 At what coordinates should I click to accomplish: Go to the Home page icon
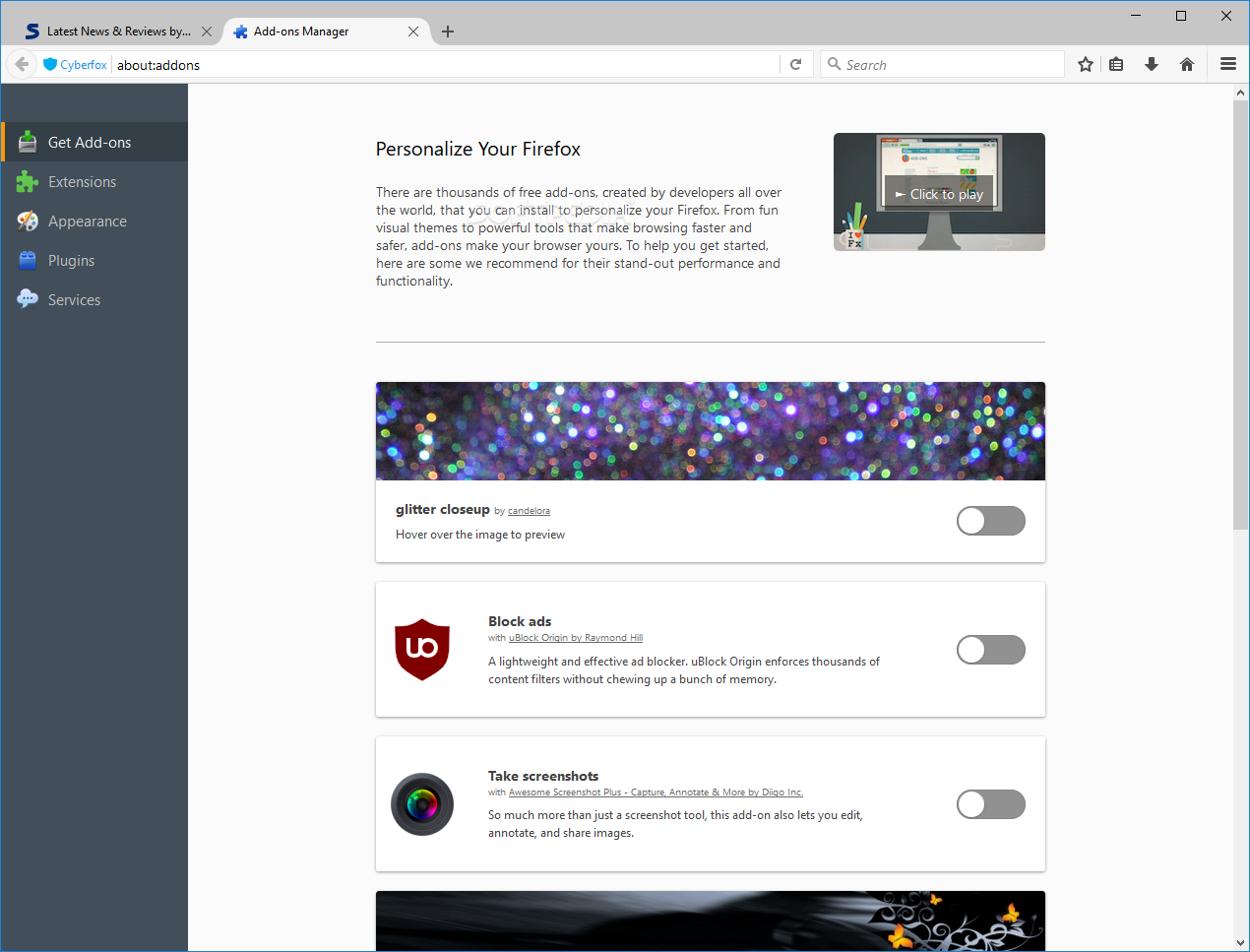[1187, 64]
